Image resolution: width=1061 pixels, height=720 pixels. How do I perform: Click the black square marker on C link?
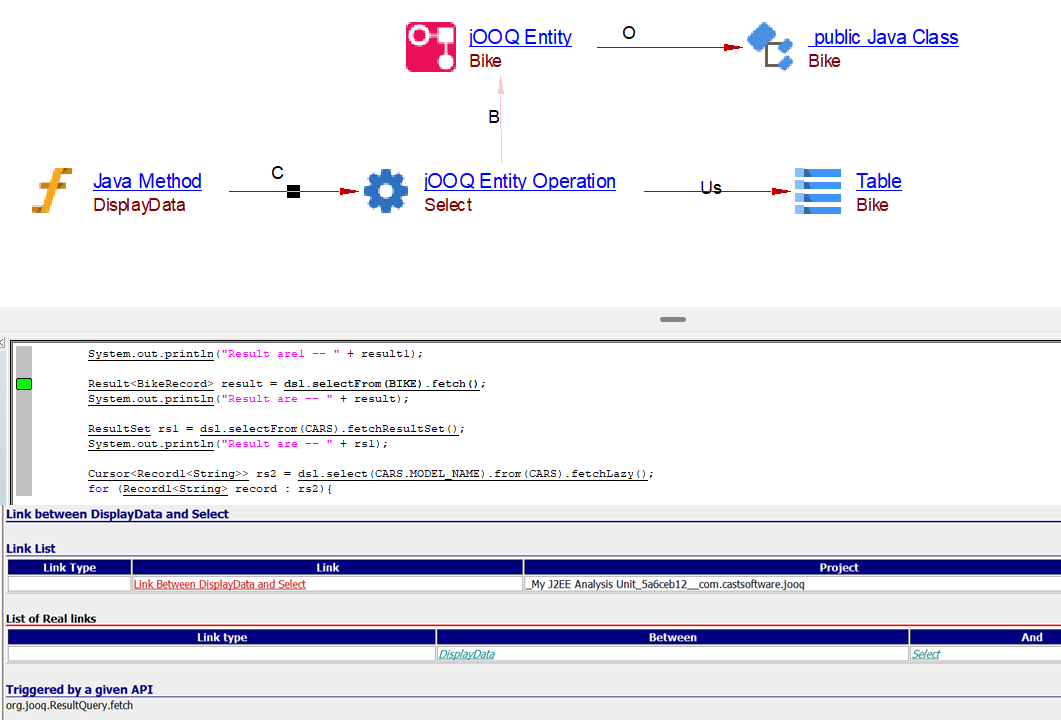pos(293,191)
